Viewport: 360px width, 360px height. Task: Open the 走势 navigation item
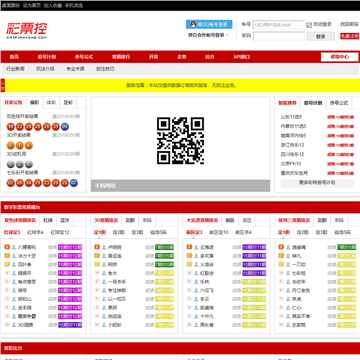[181, 57]
